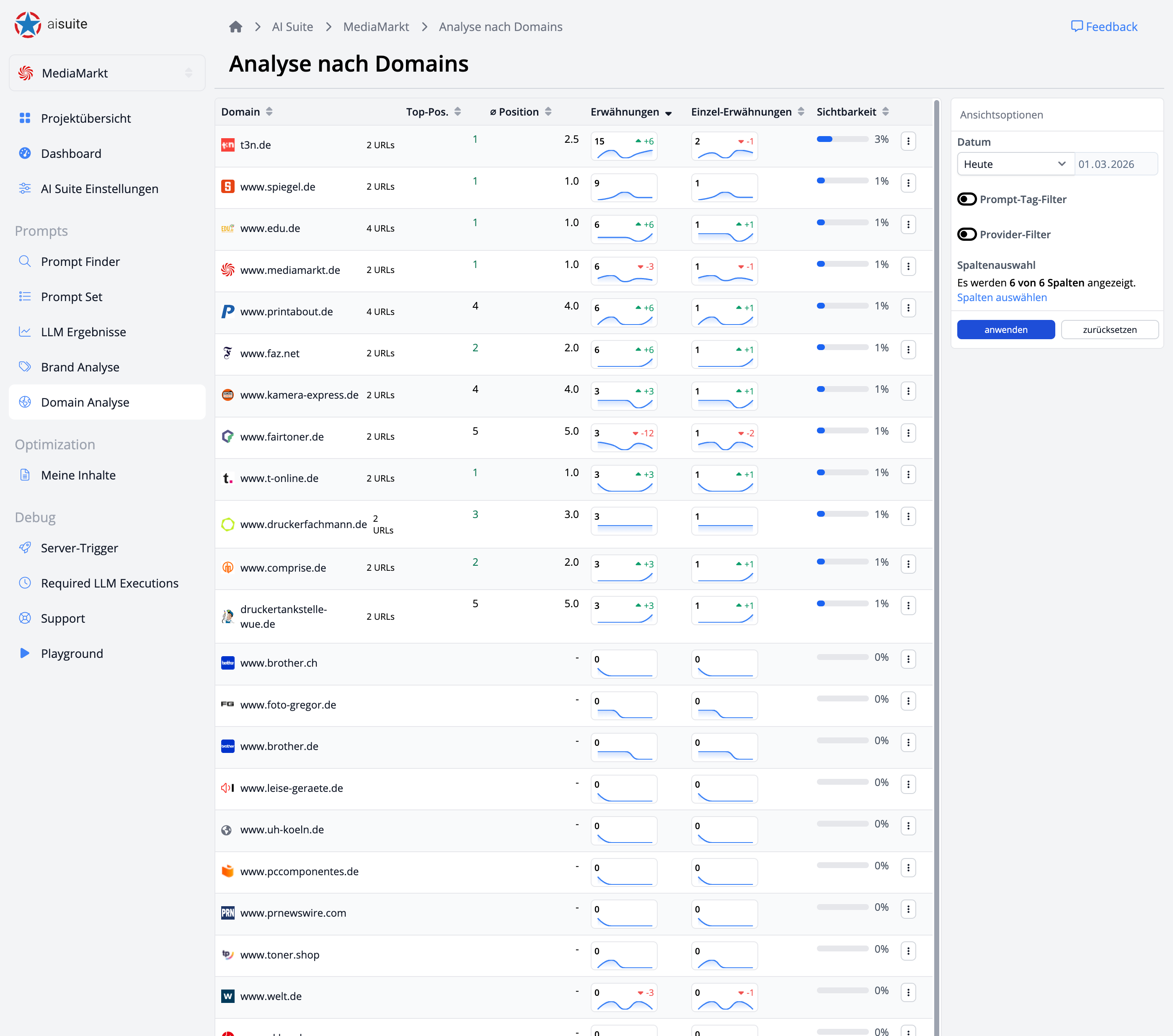Open the Server-Trigger debug page

point(79,548)
